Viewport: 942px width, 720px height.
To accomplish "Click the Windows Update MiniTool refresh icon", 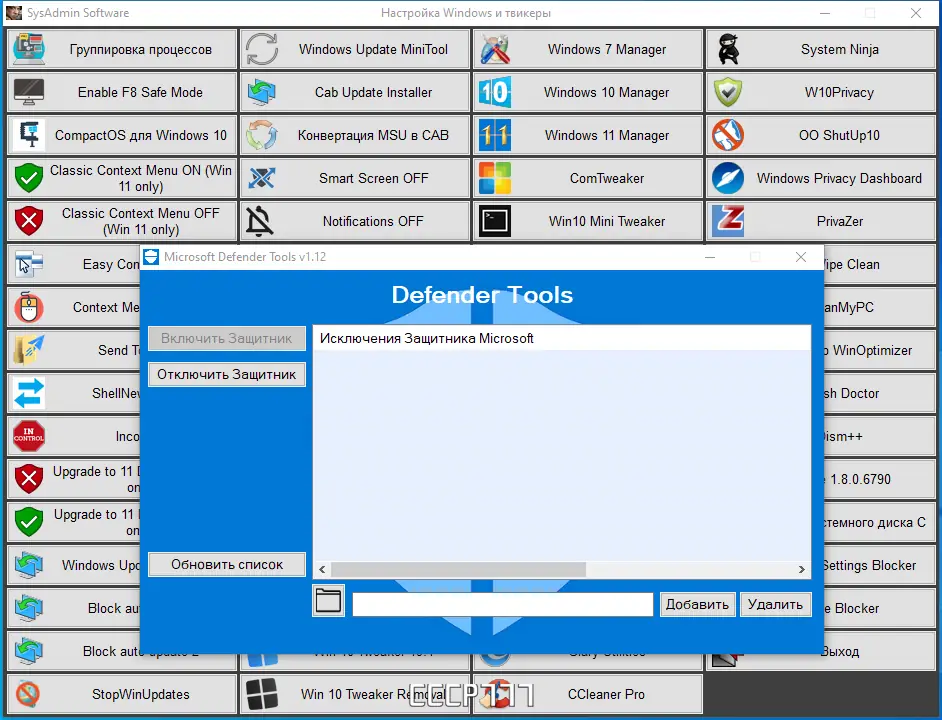I will pos(262,48).
